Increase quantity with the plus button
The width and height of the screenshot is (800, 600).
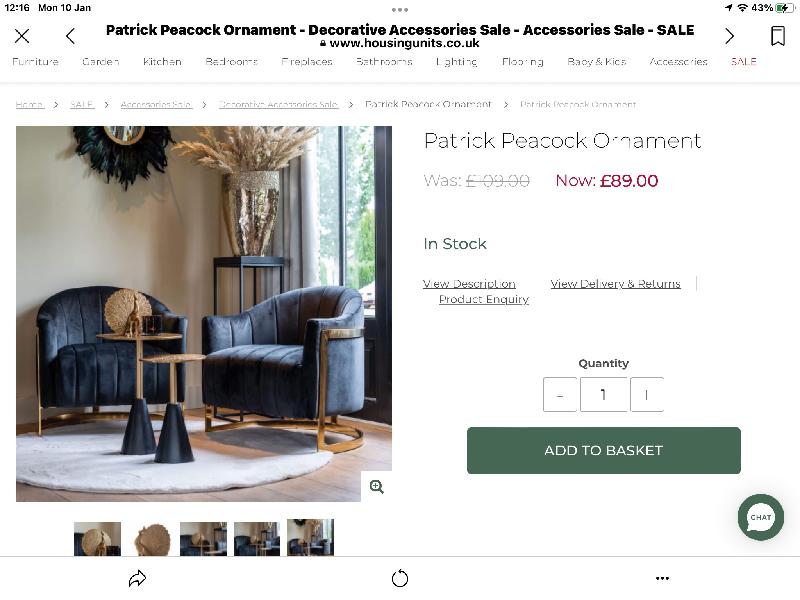point(647,394)
